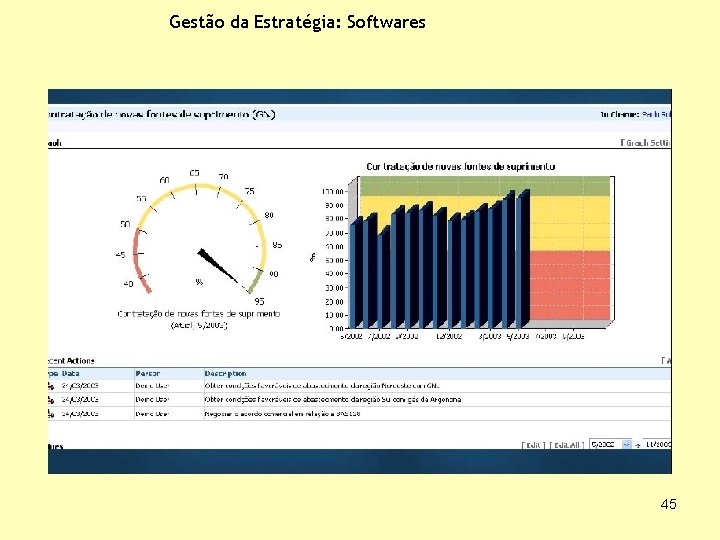Click the action icon in the Argentina row
Viewport: 720px width, 540px height.
pos(51,399)
